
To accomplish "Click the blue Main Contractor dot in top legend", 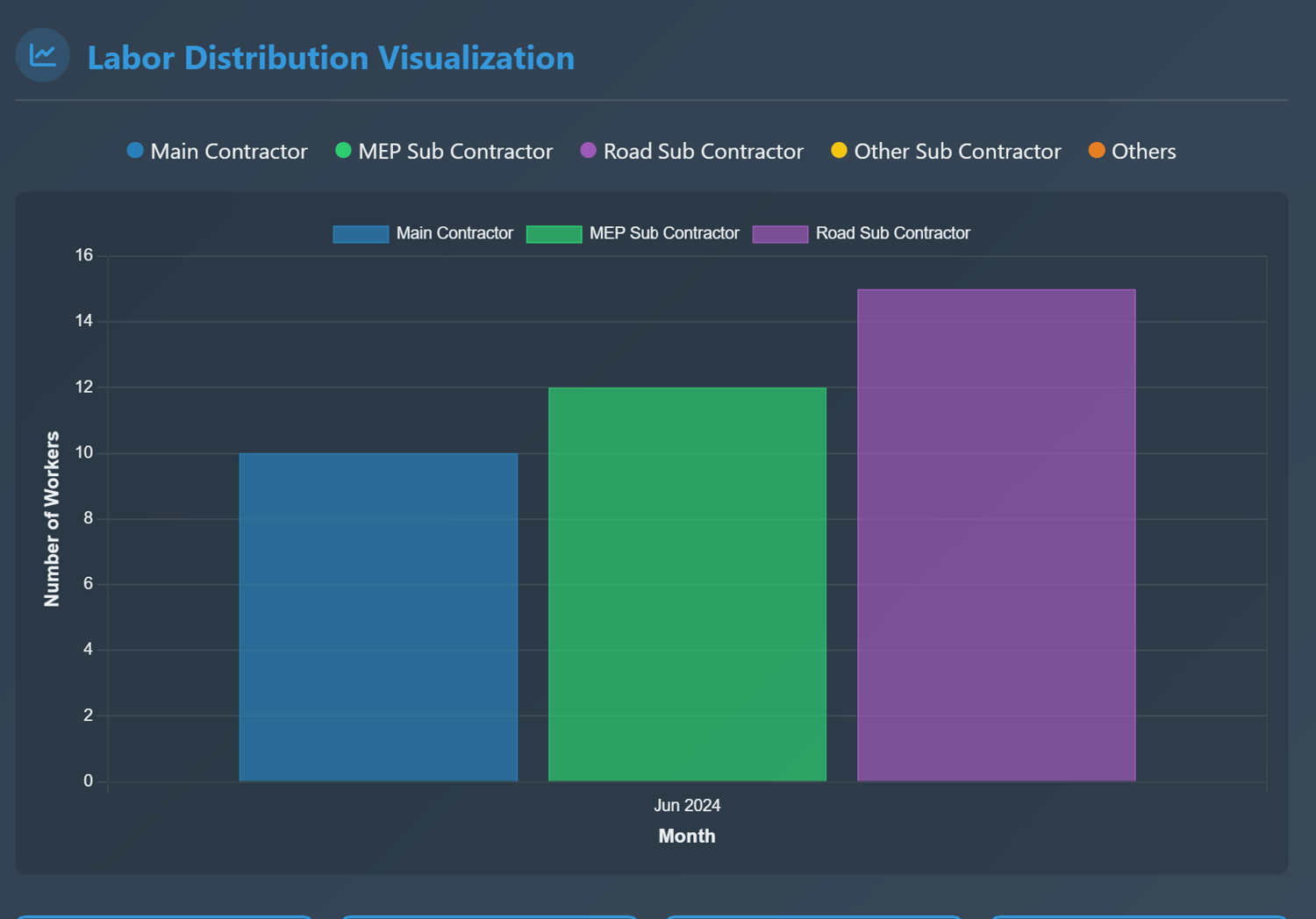I will (x=135, y=151).
